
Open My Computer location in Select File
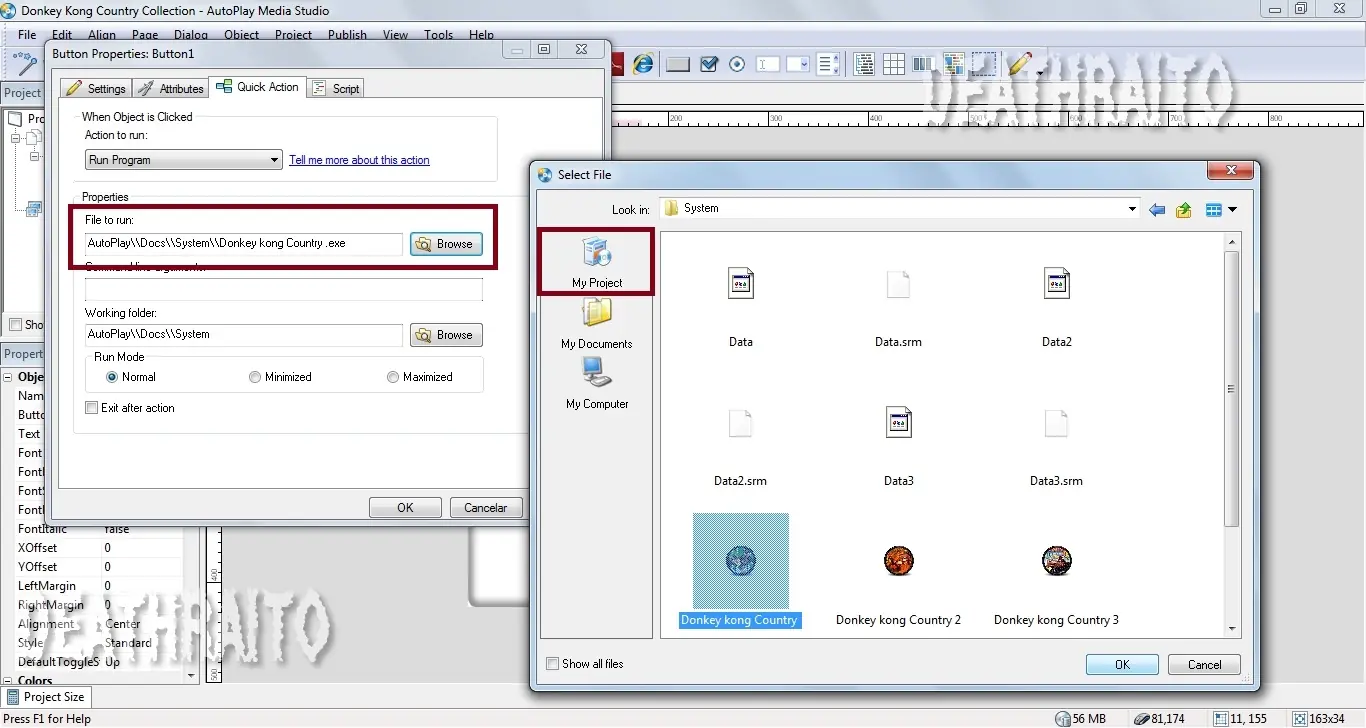(x=597, y=385)
